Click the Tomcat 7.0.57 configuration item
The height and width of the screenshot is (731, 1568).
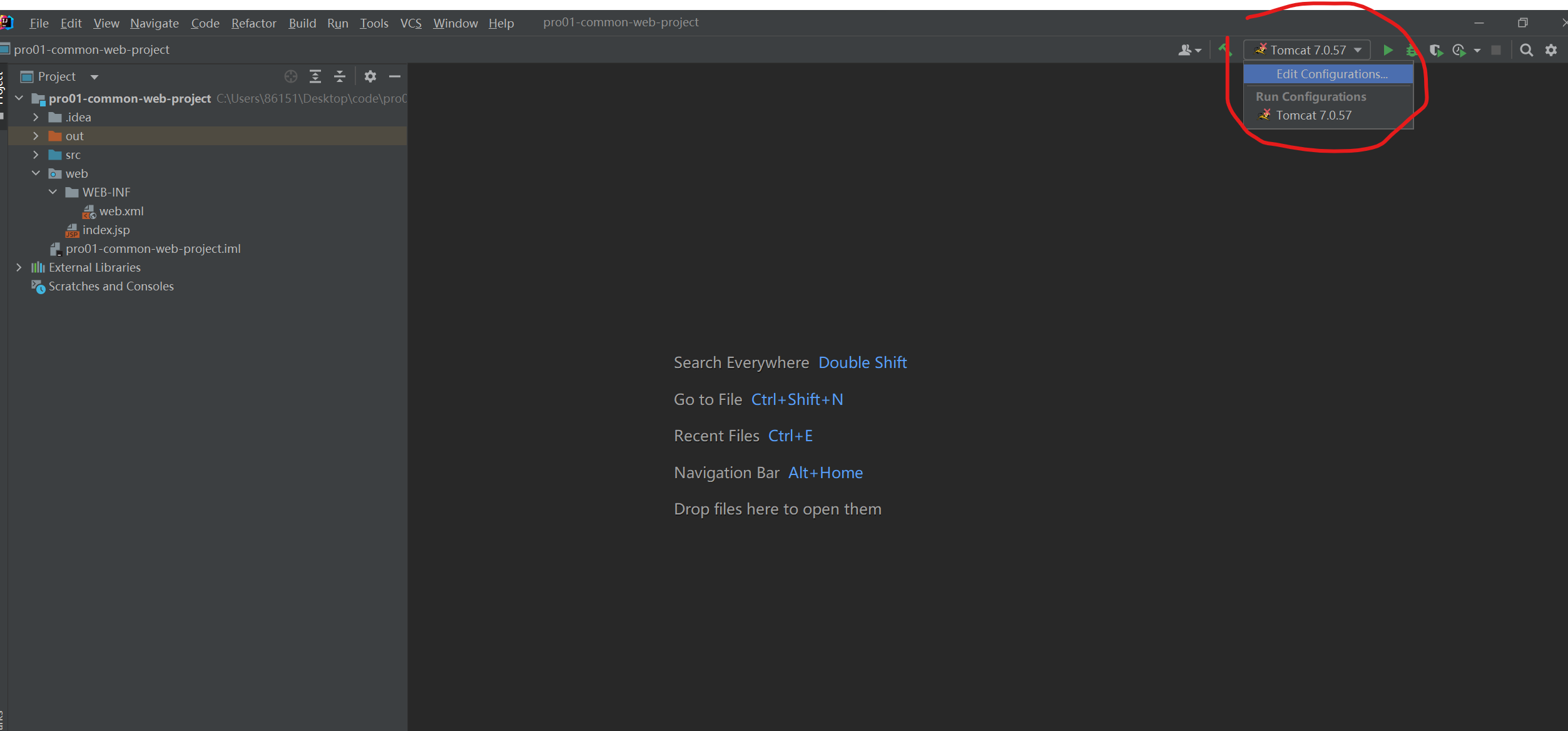(1314, 115)
